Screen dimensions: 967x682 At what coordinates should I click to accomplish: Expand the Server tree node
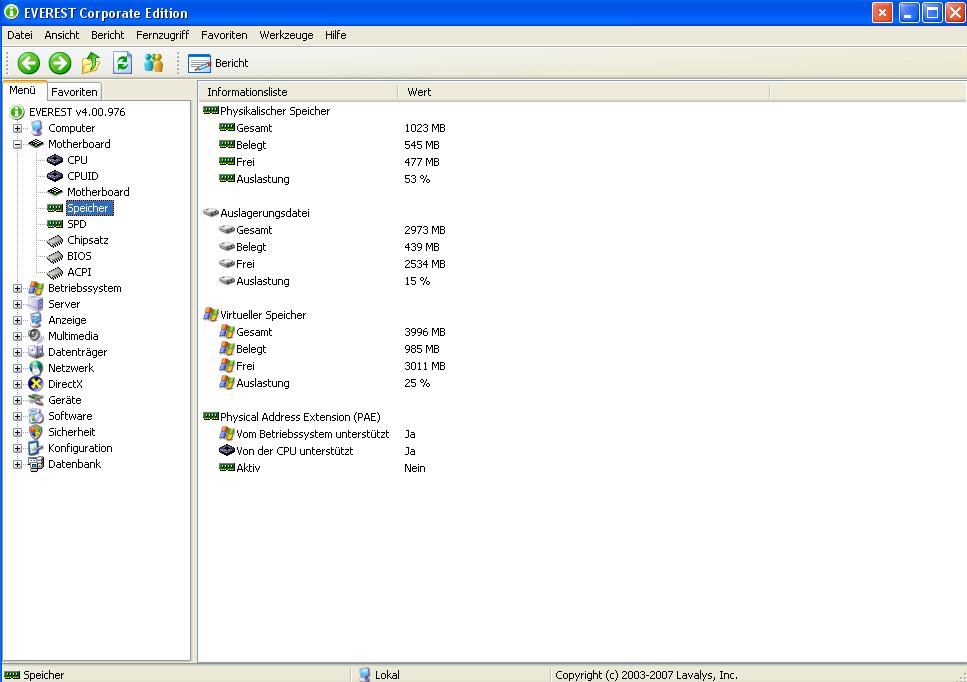(17, 305)
